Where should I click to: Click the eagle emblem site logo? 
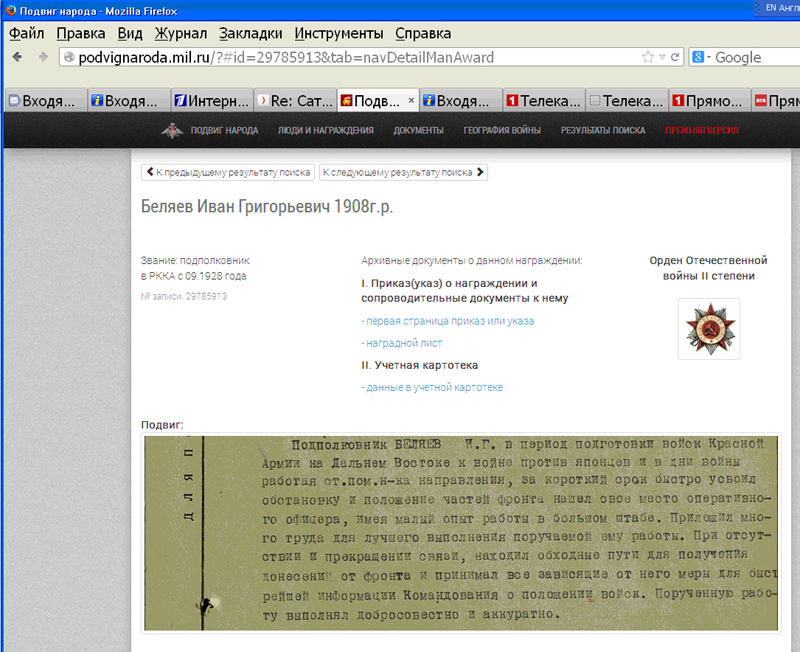pos(172,131)
